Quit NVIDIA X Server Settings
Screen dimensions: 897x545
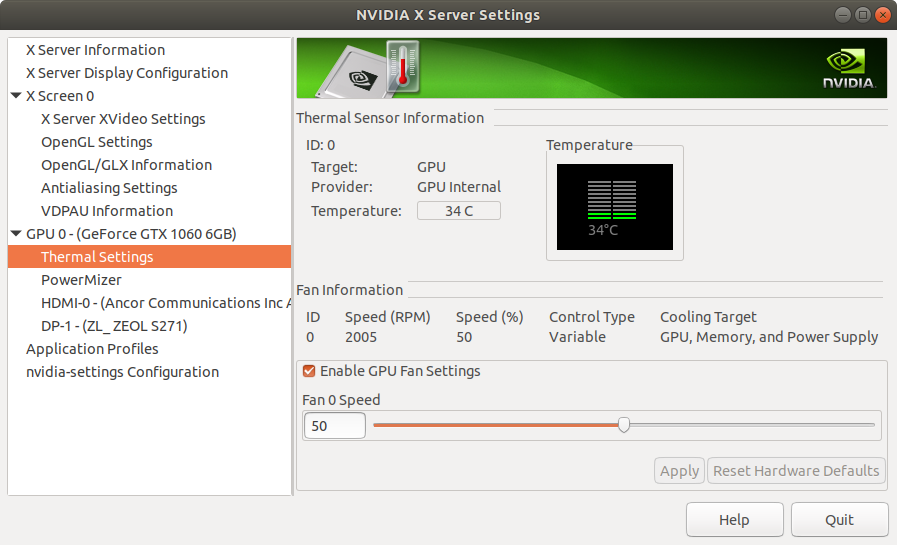pos(839,519)
